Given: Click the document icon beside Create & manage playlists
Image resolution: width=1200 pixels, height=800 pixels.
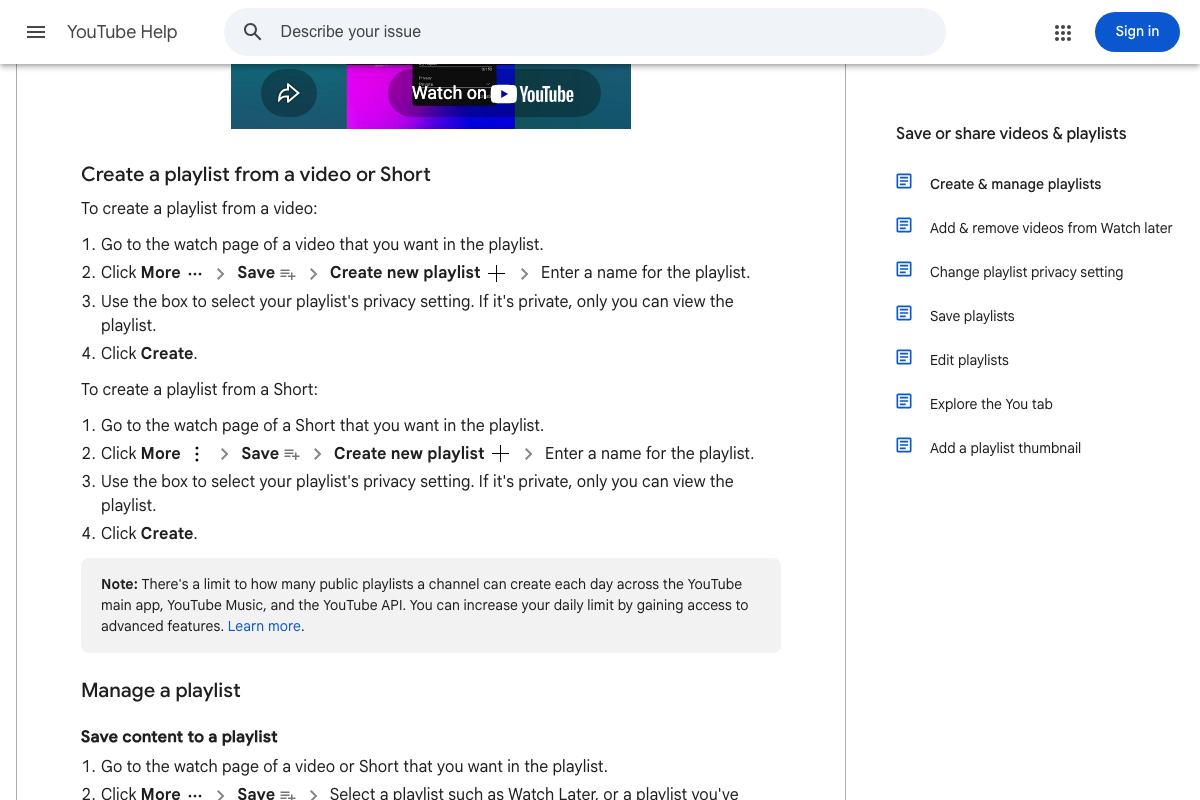Looking at the screenshot, I should pyautogui.click(x=904, y=181).
